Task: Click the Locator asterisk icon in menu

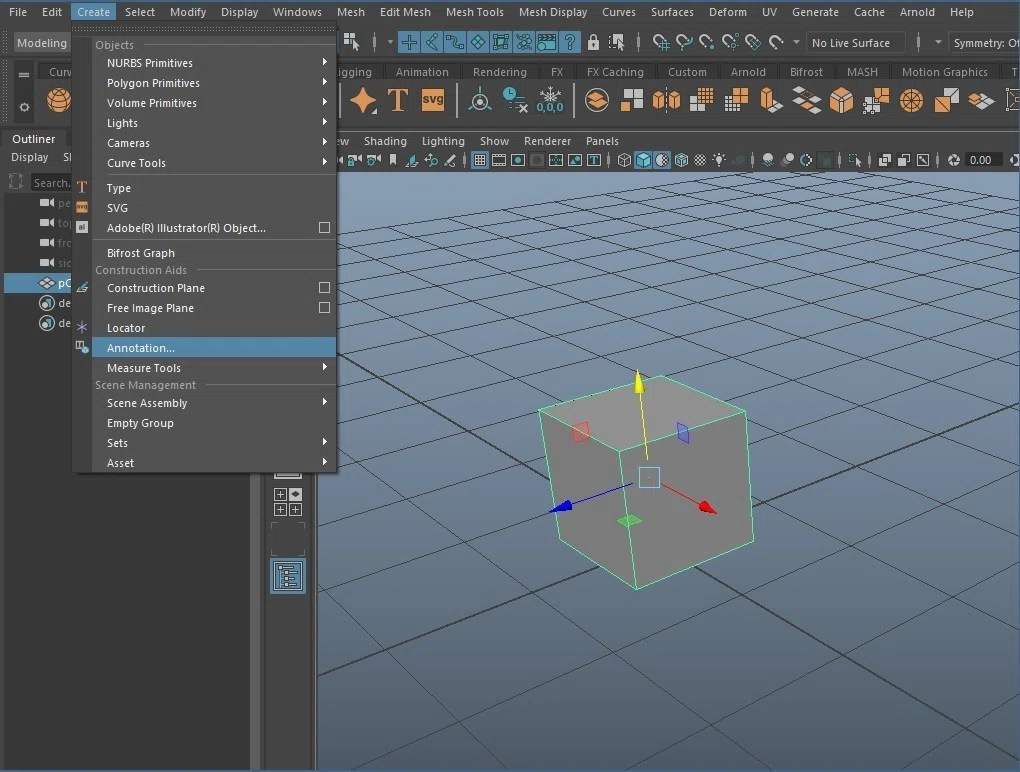Action: (82, 328)
